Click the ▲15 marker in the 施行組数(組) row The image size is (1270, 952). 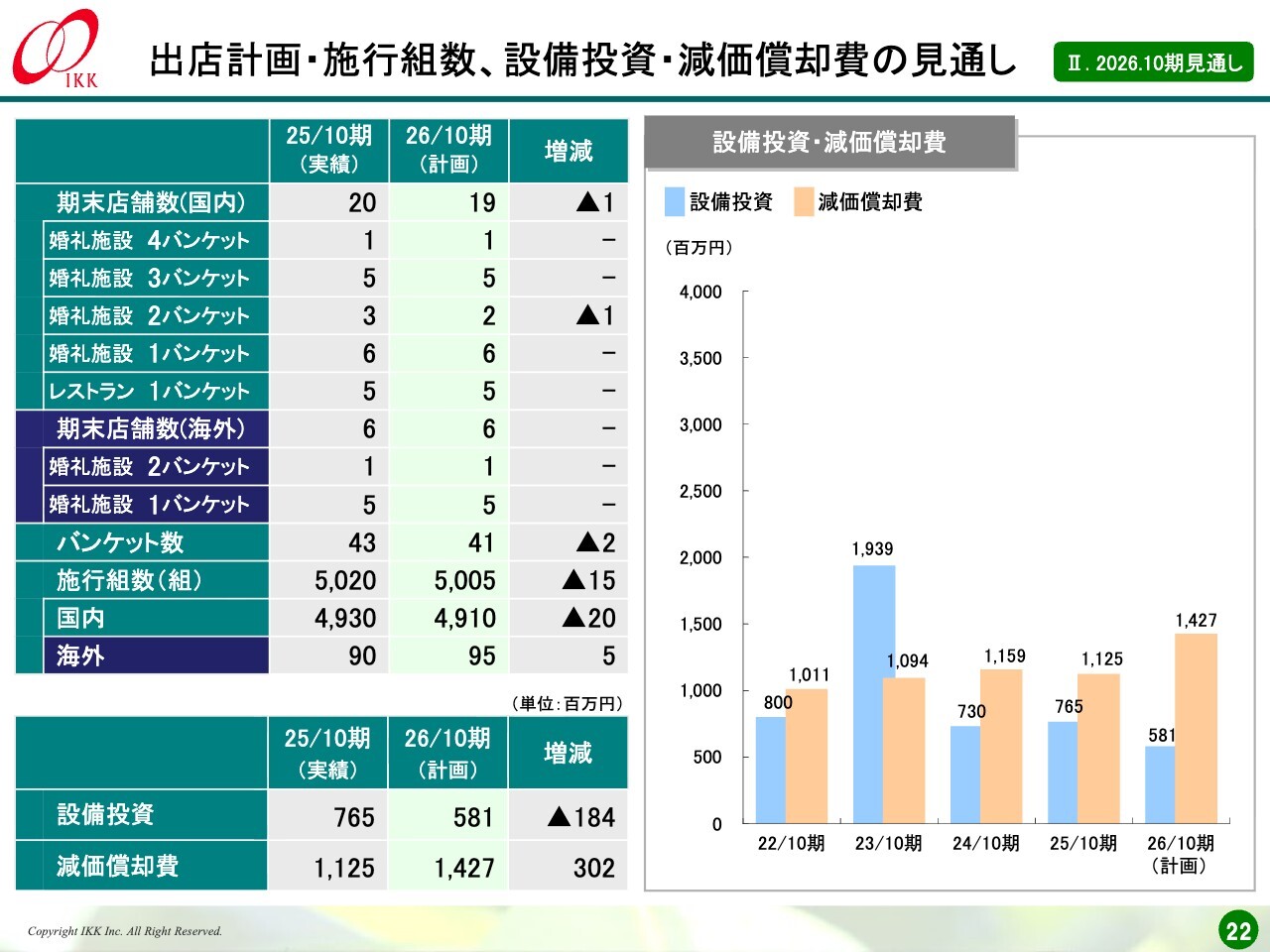588,580
